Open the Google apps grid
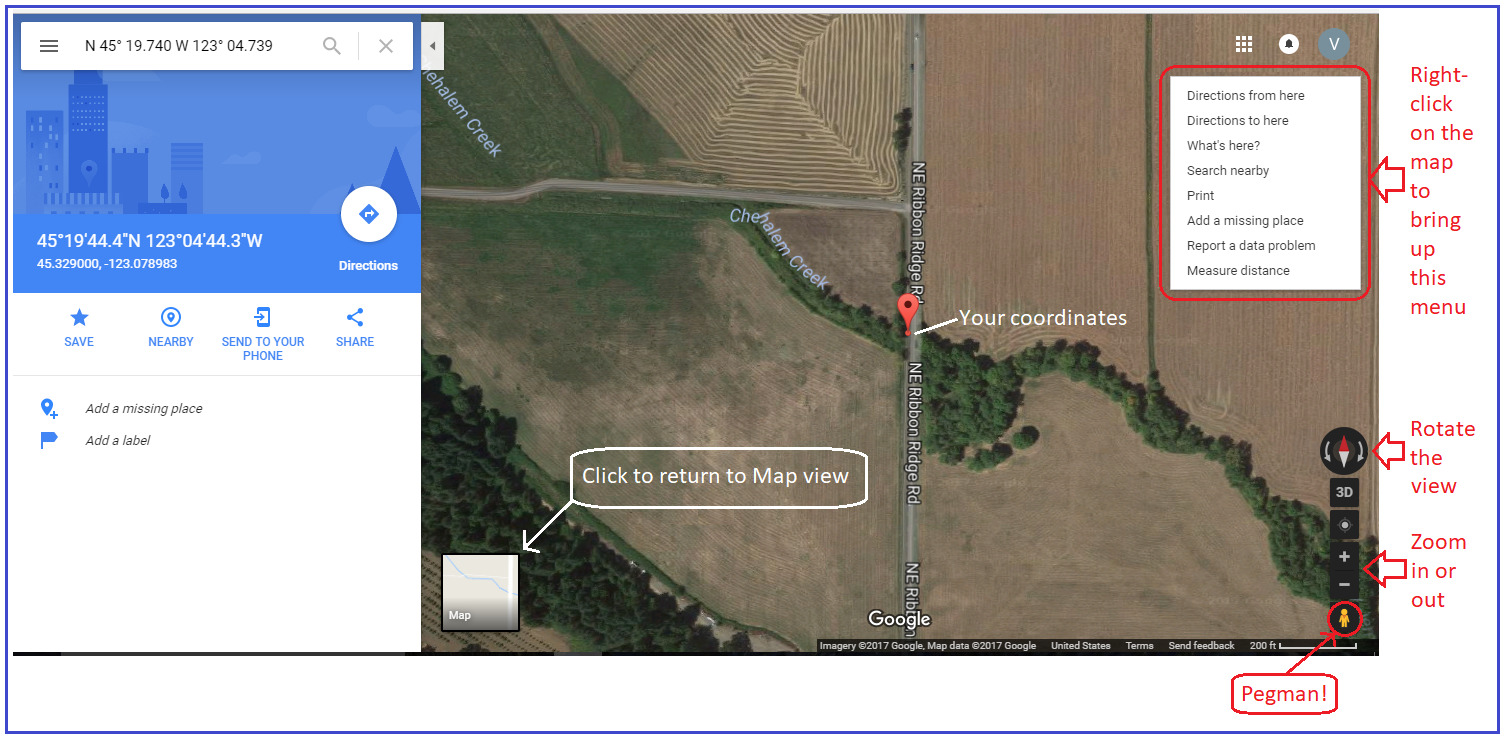 point(1244,44)
